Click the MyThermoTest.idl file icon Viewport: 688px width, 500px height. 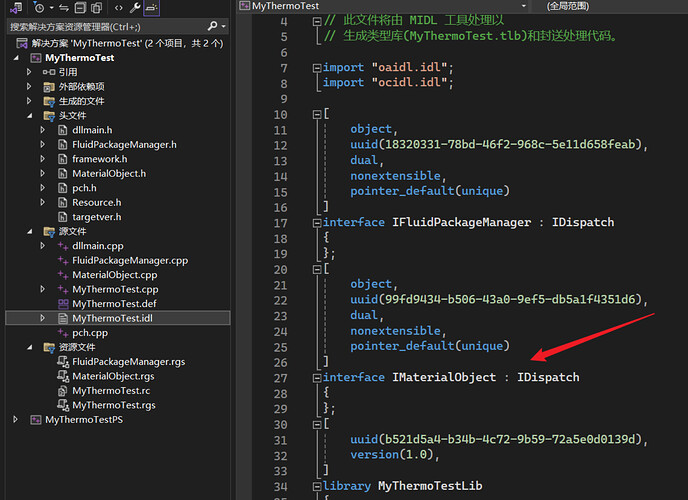63,318
